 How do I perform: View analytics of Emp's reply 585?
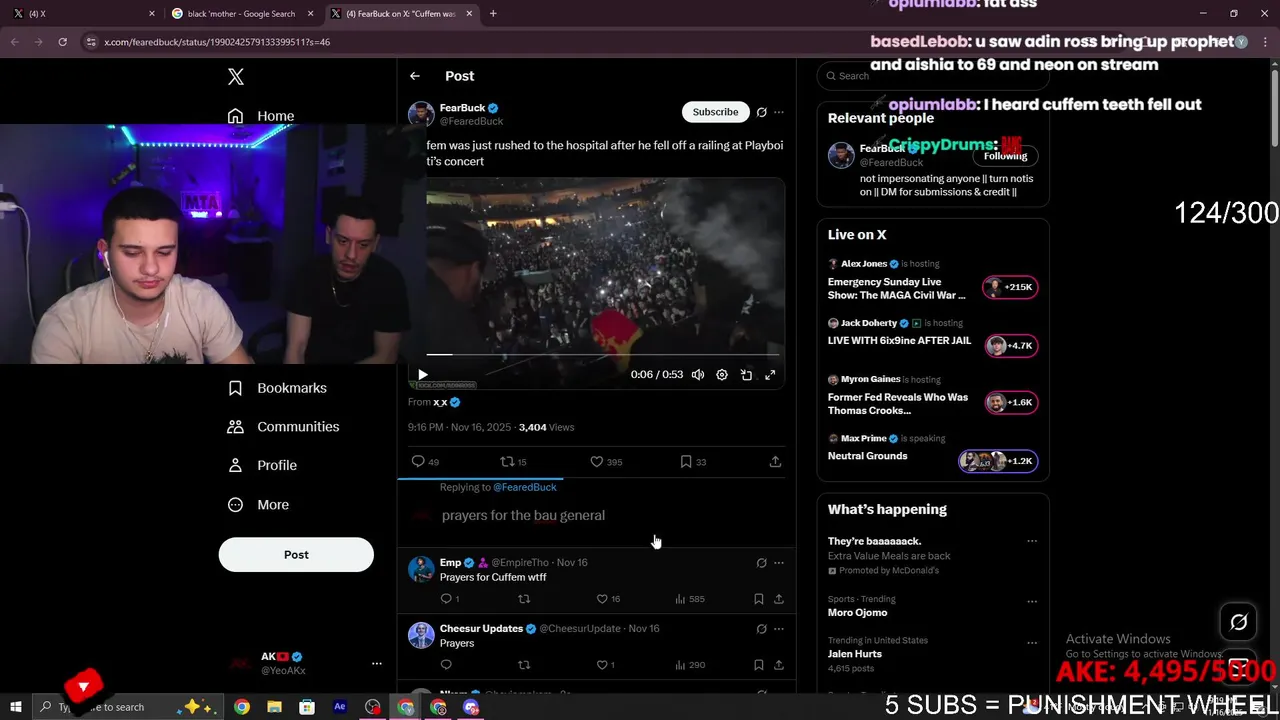coord(690,599)
